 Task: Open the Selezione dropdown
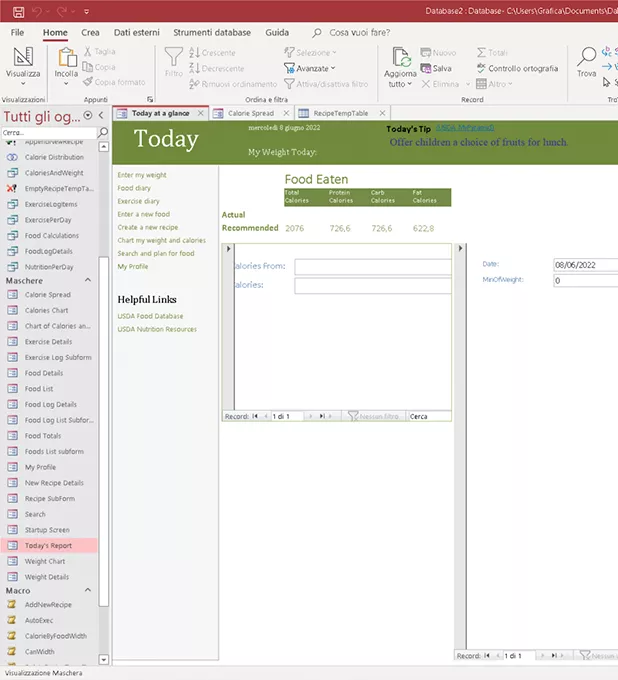tap(310, 52)
